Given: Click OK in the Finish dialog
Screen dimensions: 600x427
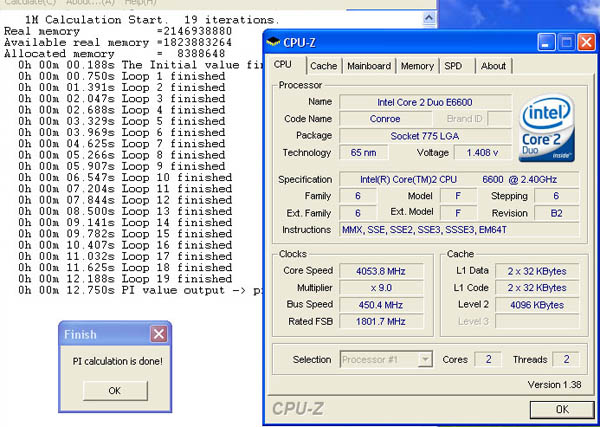Looking at the screenshot, I should [115, 391].
